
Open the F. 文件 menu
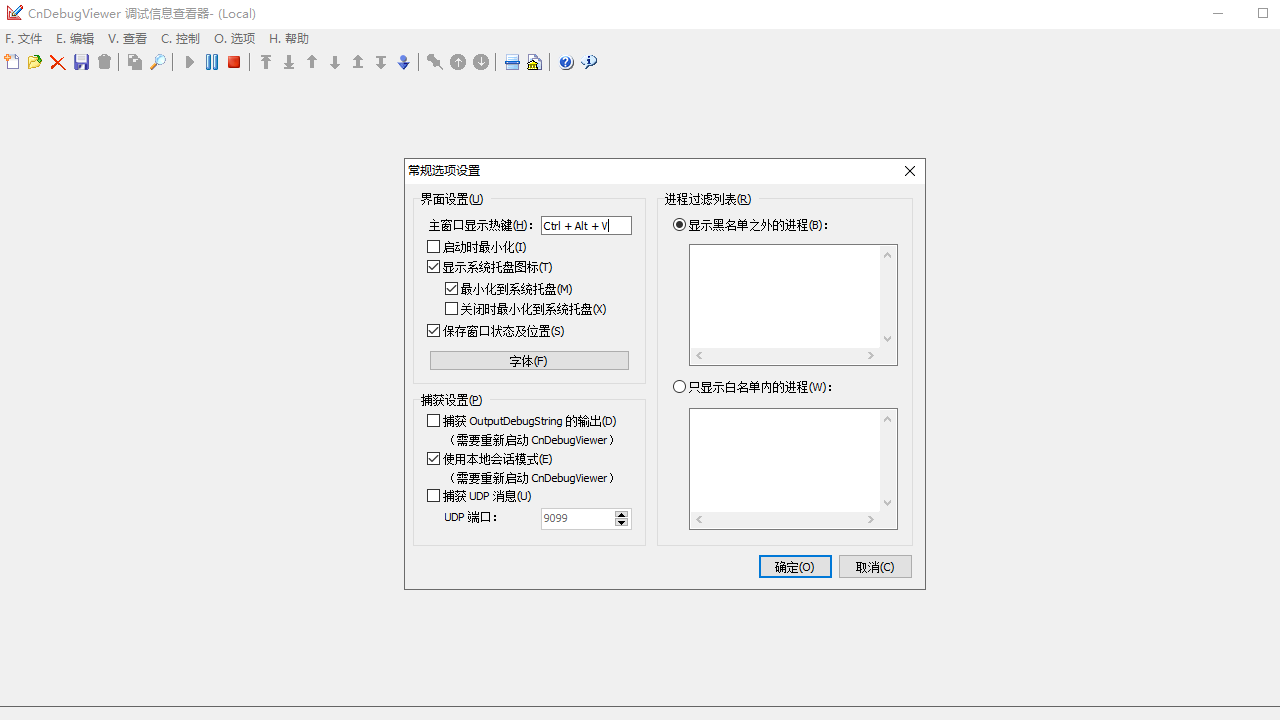point(24,39)
